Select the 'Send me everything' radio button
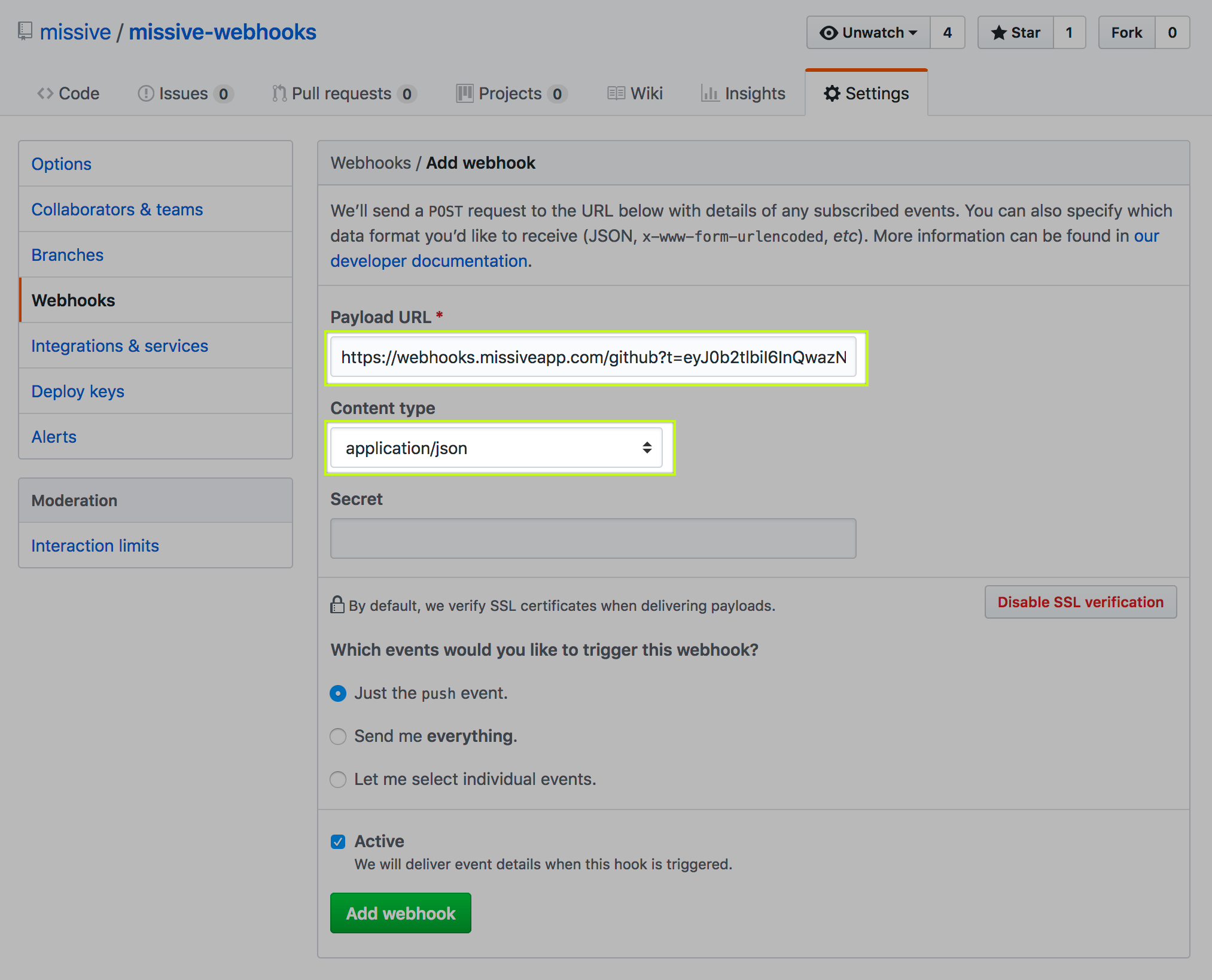 tap(338, 736)
